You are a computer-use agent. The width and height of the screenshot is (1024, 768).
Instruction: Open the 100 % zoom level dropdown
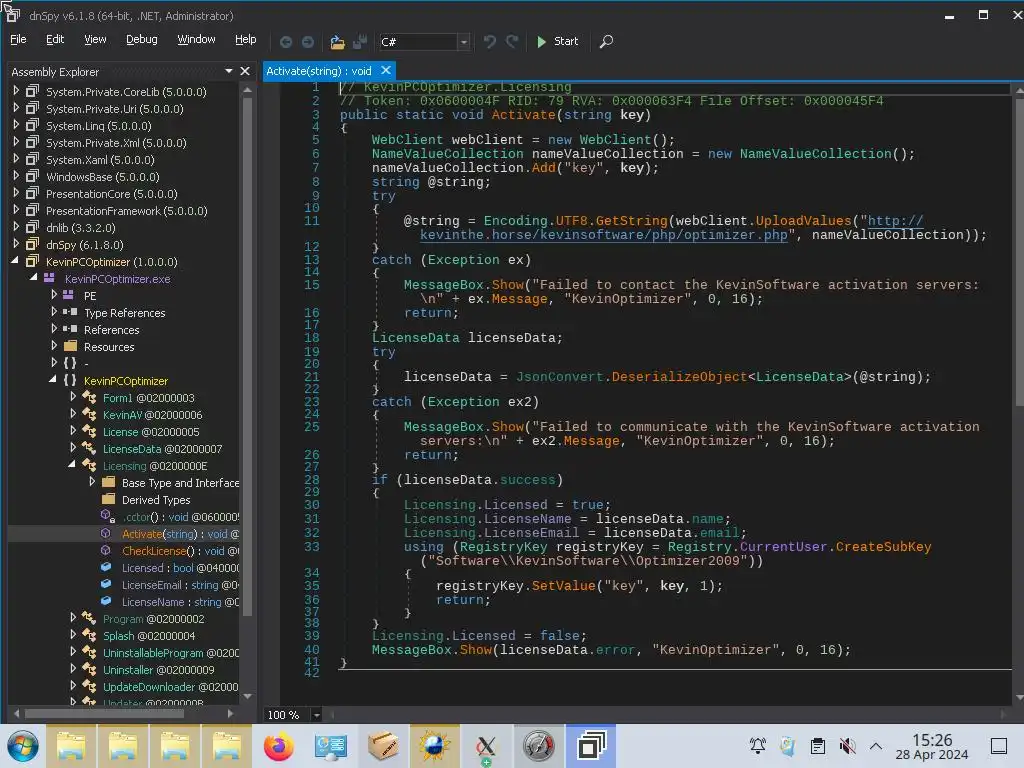click(x=316, y=714)
